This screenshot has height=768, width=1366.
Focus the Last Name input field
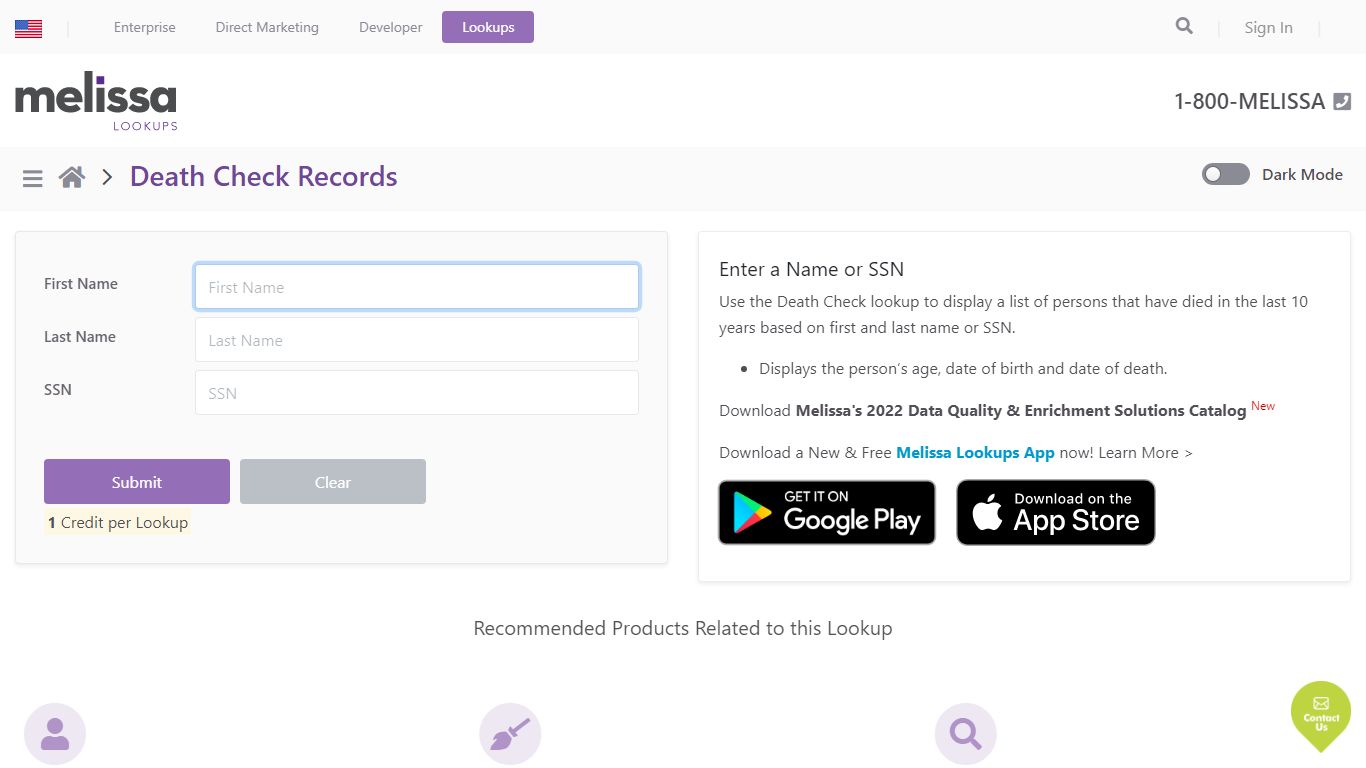click(x=417, y=340)
